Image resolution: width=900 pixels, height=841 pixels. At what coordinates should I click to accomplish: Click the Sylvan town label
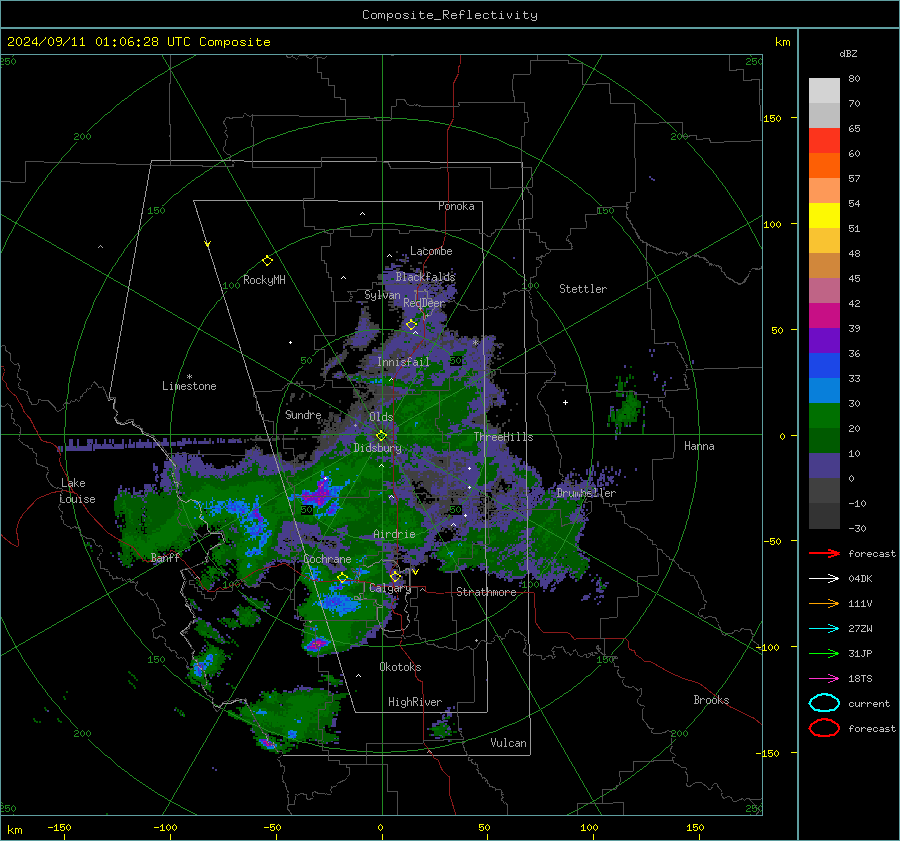coord(382,295)
